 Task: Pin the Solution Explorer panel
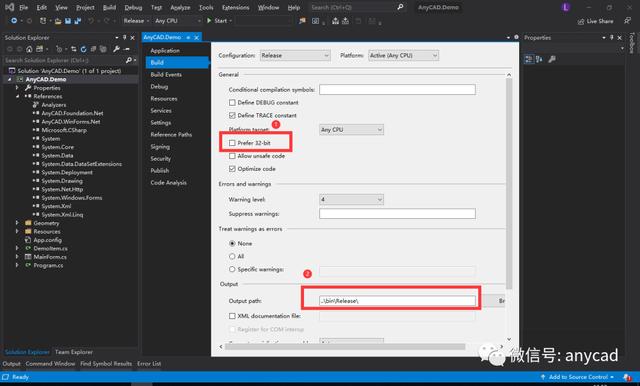pyautogui.click(x=124, y=38)
